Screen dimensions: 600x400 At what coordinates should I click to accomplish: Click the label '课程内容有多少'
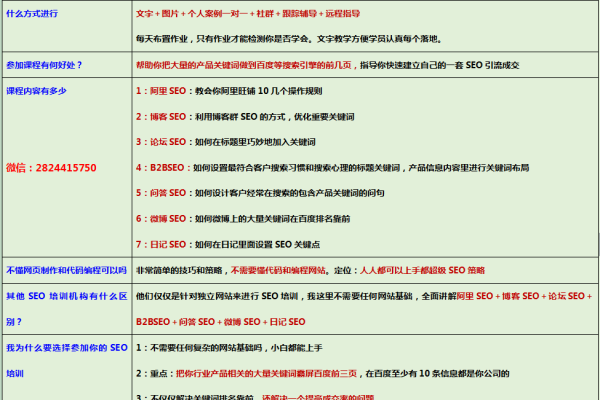[x=36, y=91]
